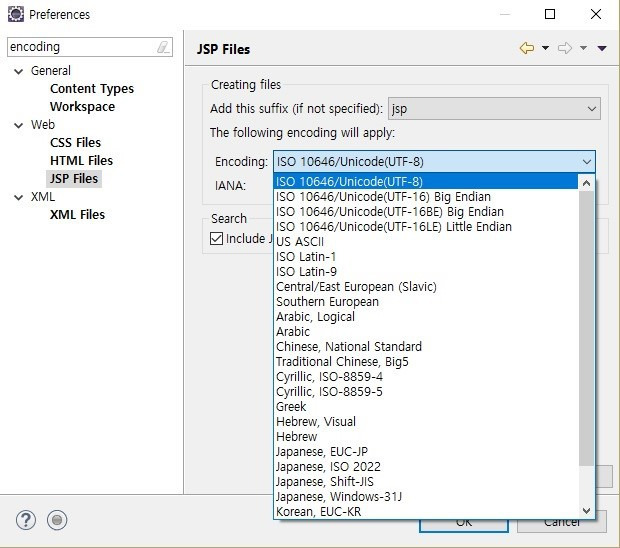
Task: Select Arabic, Logical encoding
Action: [426, 317]
